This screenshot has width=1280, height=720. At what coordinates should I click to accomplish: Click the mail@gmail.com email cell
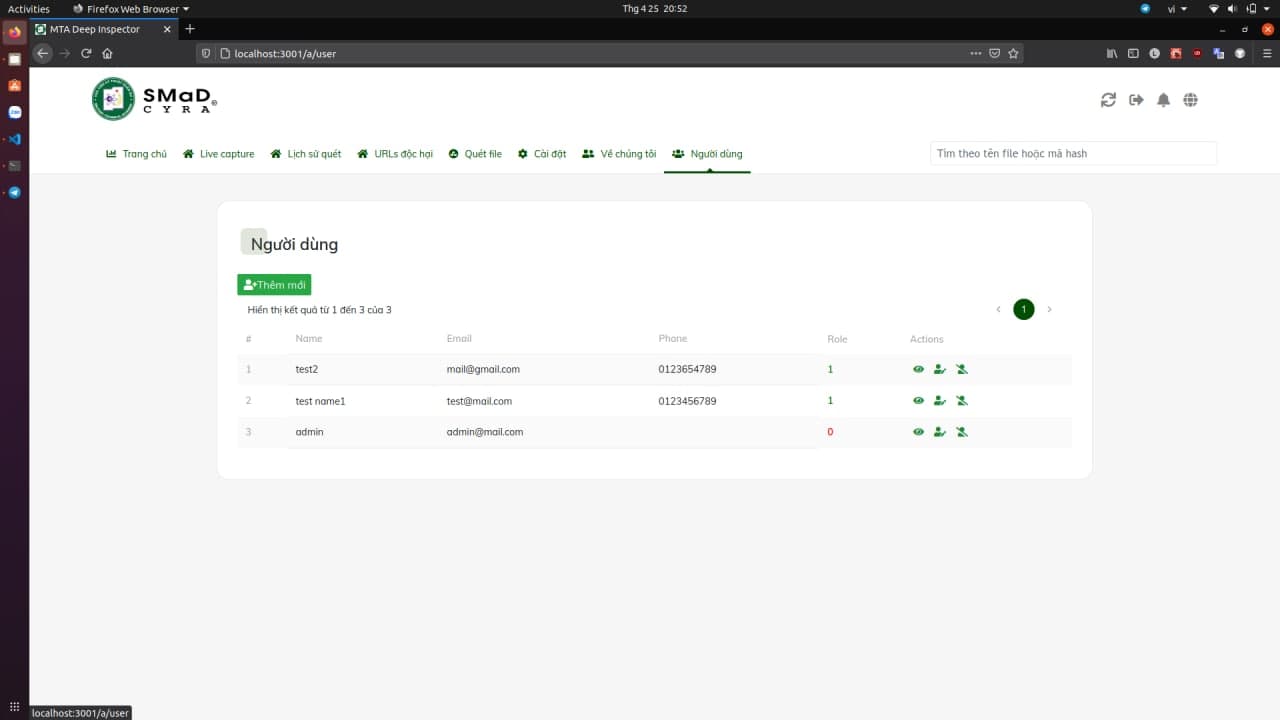(x=483, y=369)
